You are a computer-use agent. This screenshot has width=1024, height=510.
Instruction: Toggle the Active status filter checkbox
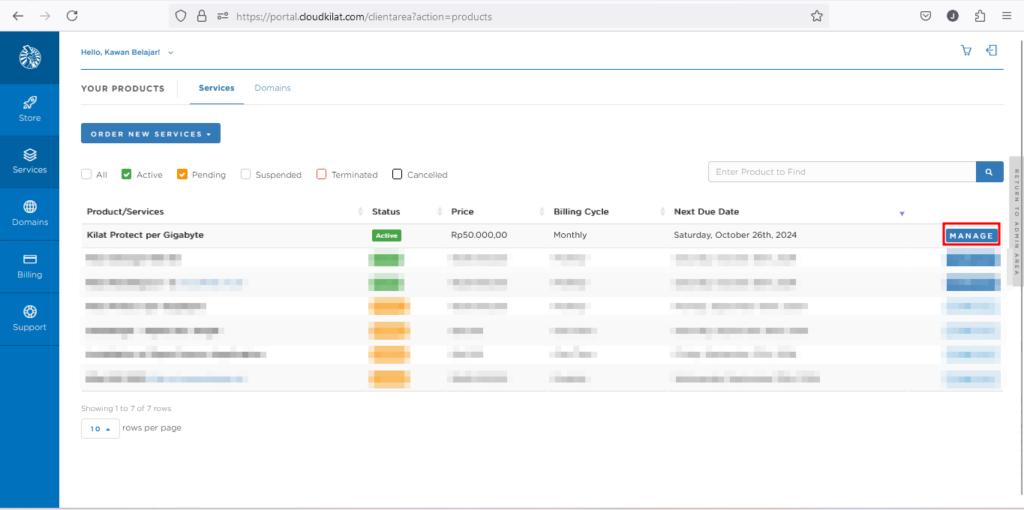[127, 174]
